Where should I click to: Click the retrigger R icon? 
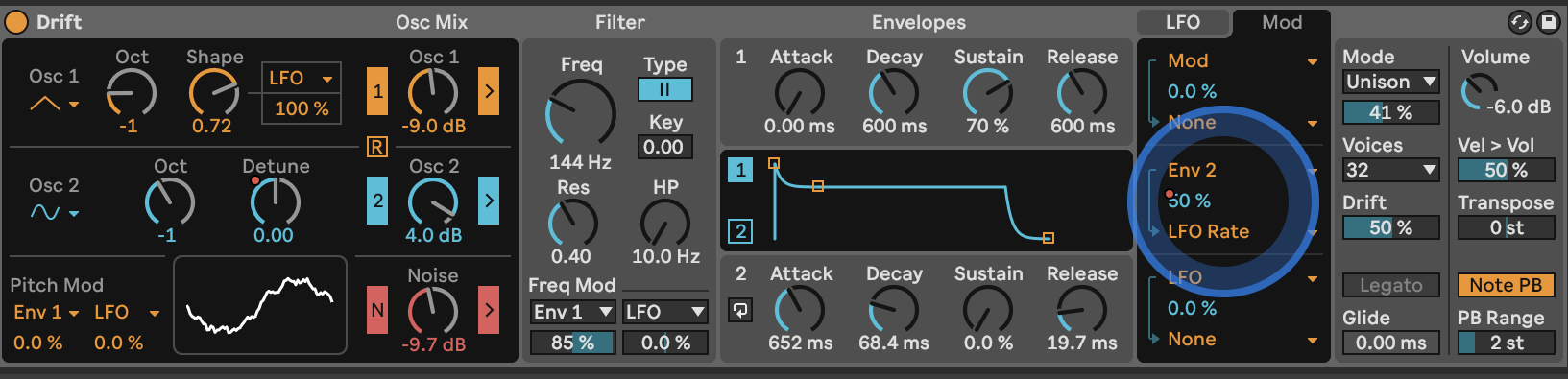click(376, 147)
